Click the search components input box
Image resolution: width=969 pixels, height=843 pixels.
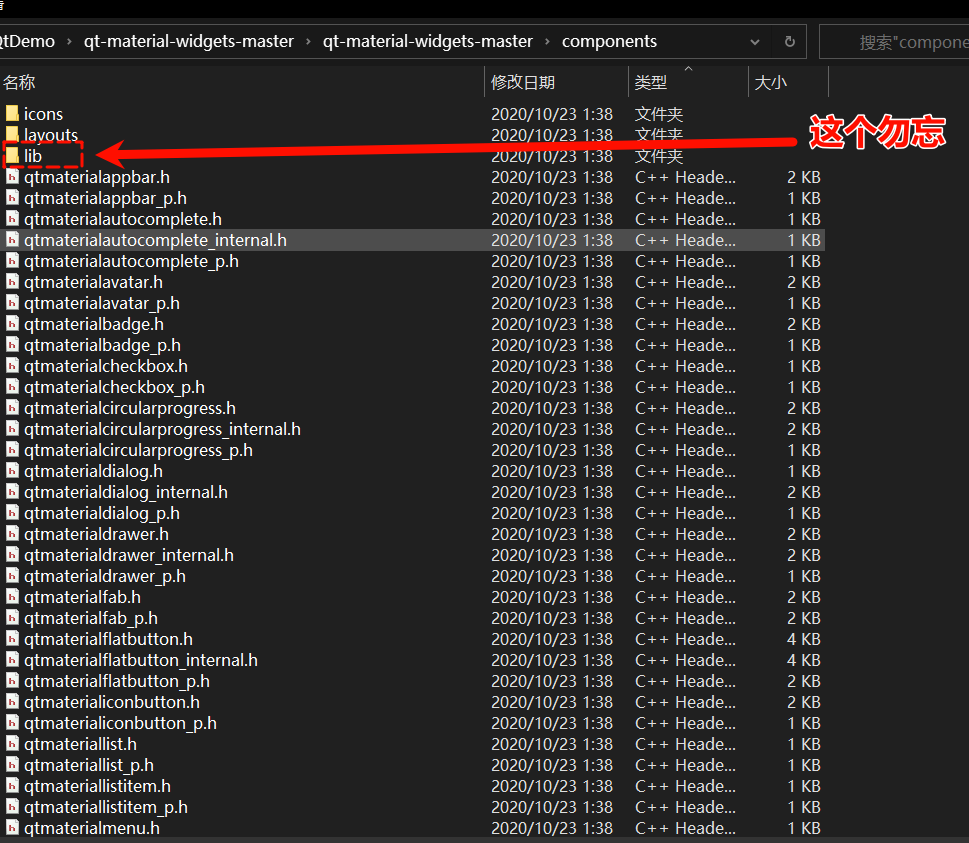(x=894, y=41)
